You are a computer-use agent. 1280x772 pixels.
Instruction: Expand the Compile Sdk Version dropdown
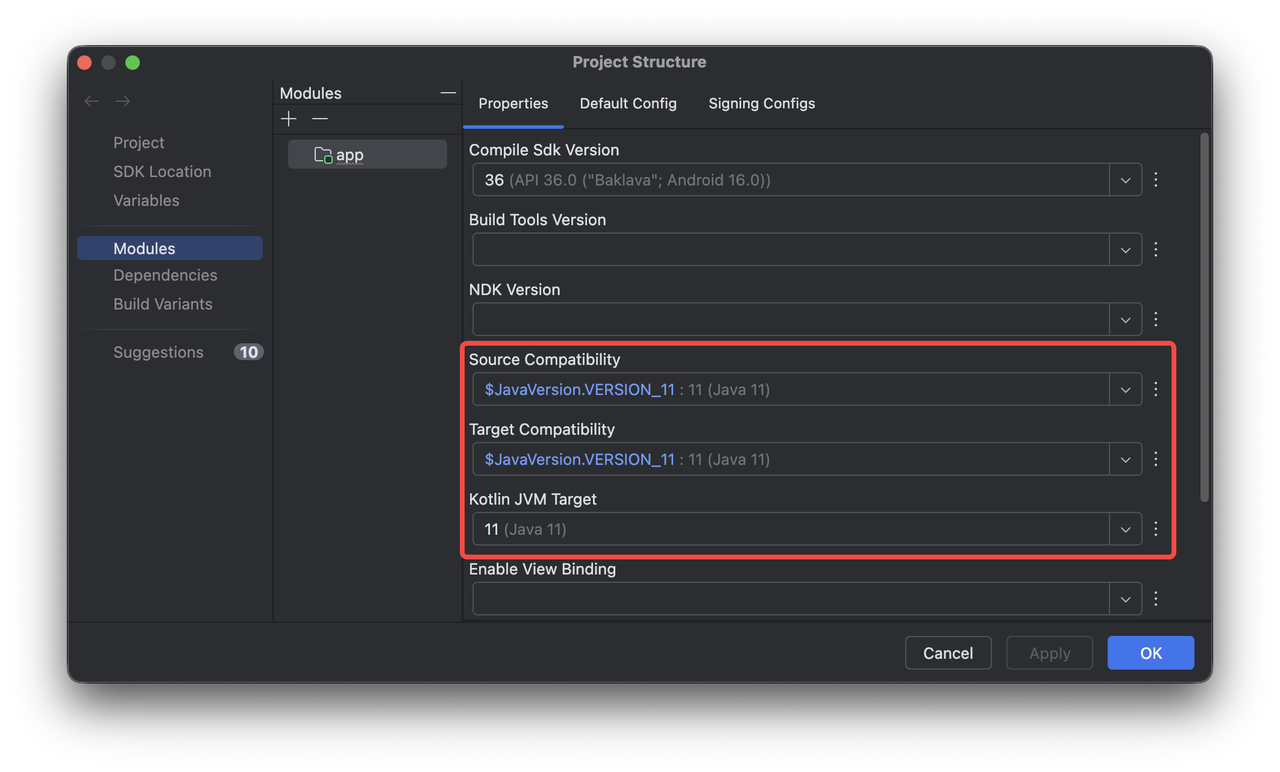pyautogui.click(x=1125, y=180)
